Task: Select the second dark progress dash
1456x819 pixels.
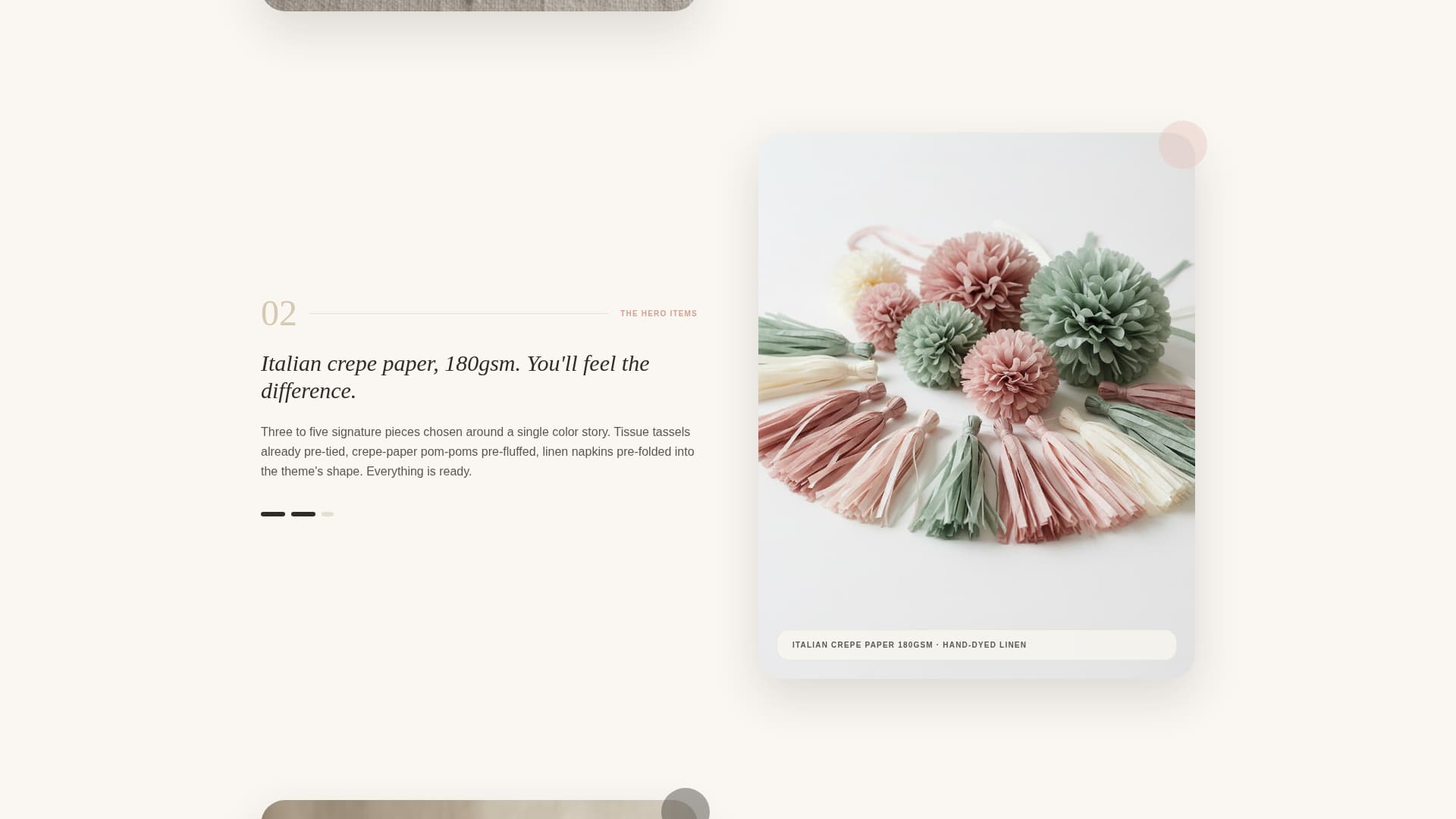Action: tap(303, 514)
